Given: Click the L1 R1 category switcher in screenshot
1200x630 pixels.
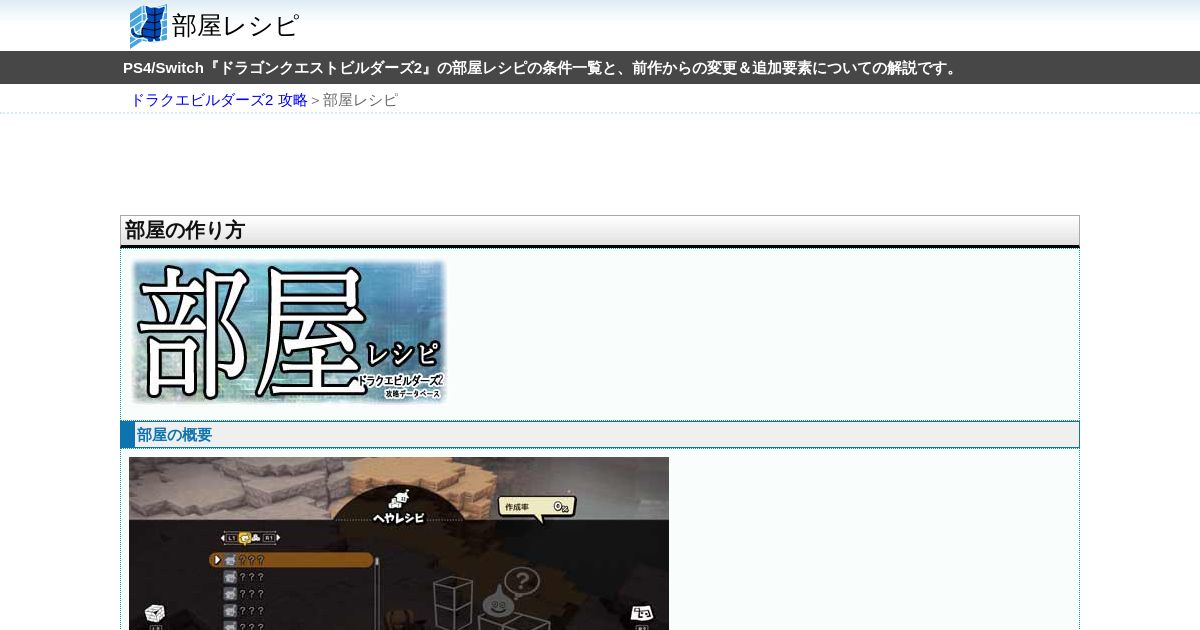Looking at the screenshot, I should pos(250,538).
